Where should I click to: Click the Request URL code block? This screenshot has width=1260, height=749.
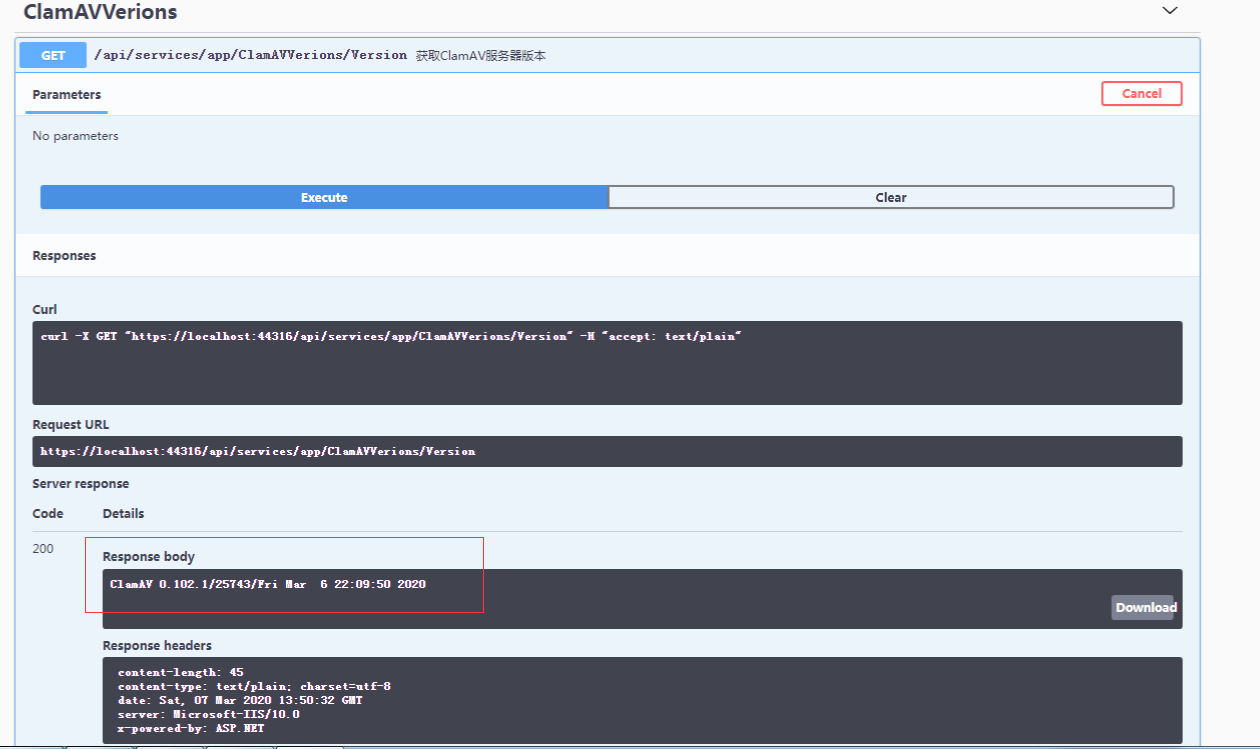click(606, 451)
